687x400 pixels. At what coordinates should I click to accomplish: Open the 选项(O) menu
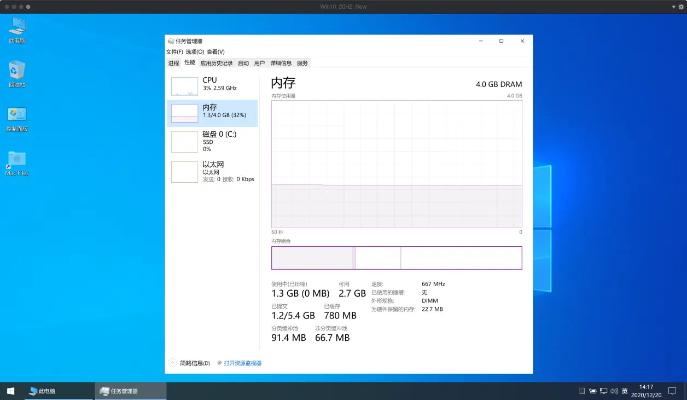(194, 51)
